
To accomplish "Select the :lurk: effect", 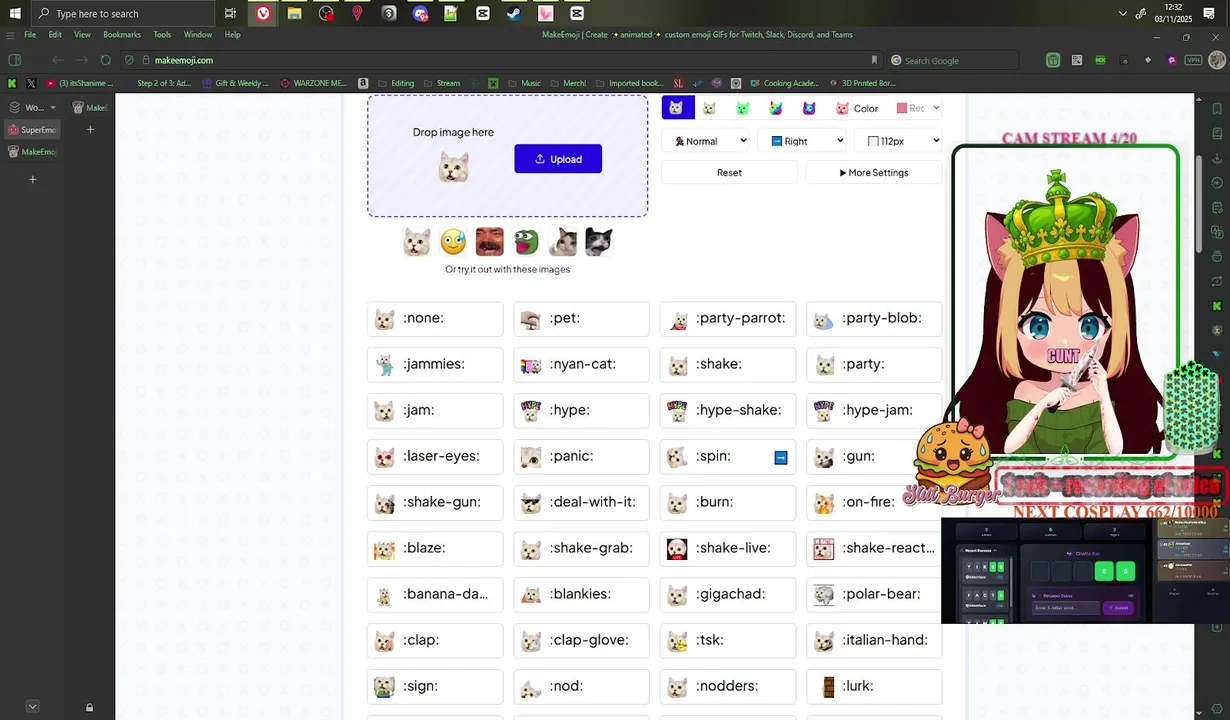I will (874, 686).
